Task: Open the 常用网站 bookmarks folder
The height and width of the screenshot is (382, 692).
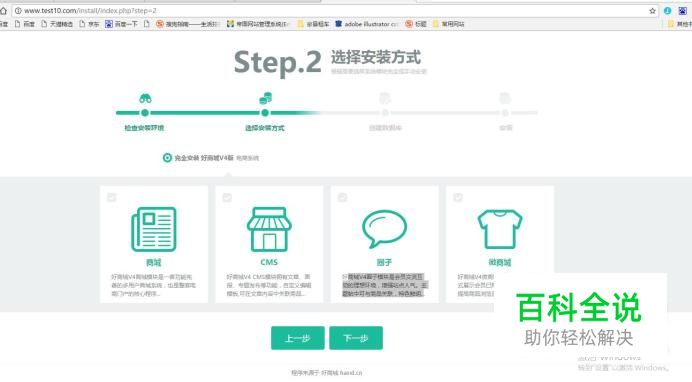Action: click(x=448, y=24)
